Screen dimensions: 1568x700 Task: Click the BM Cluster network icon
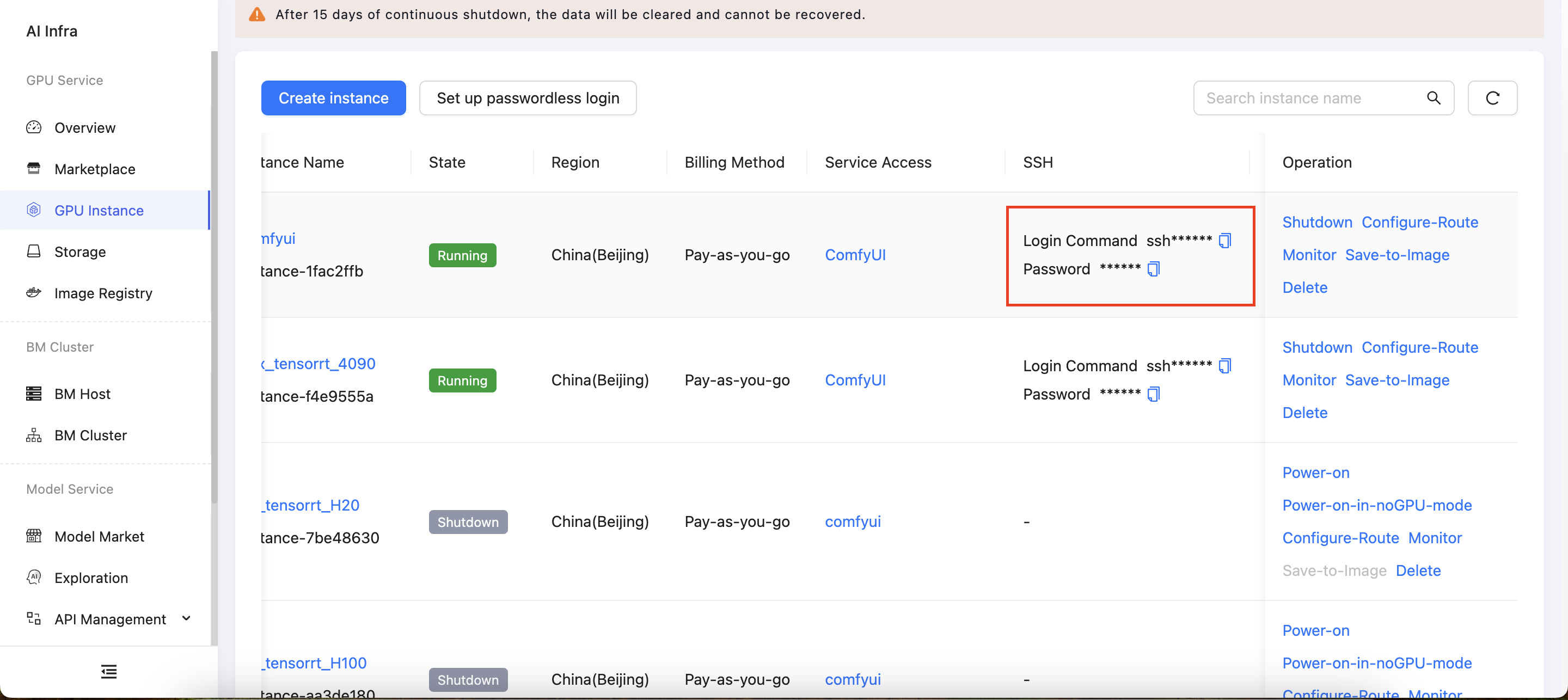[34, 435]
